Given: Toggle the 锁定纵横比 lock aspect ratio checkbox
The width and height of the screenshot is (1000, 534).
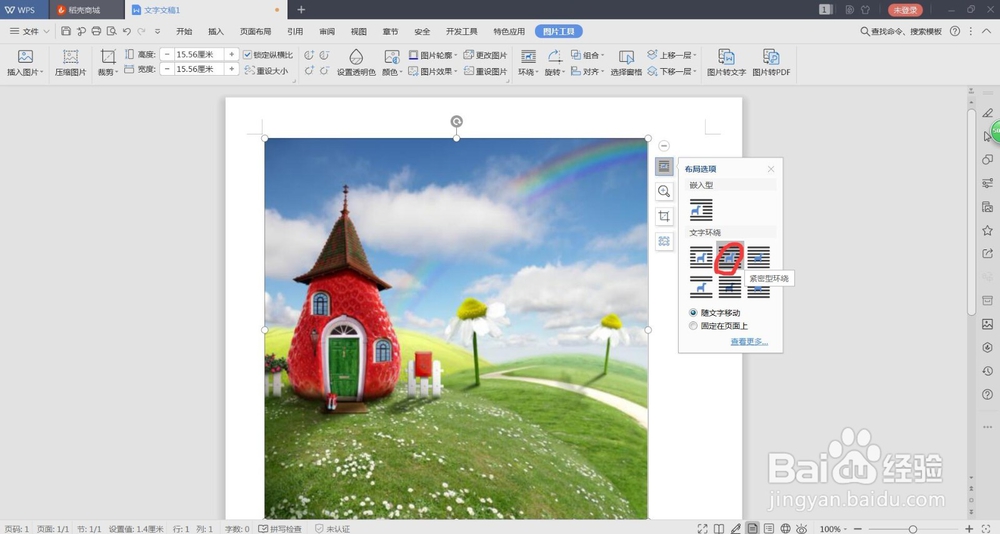Looking at the screenshot, I should (247, 55).
